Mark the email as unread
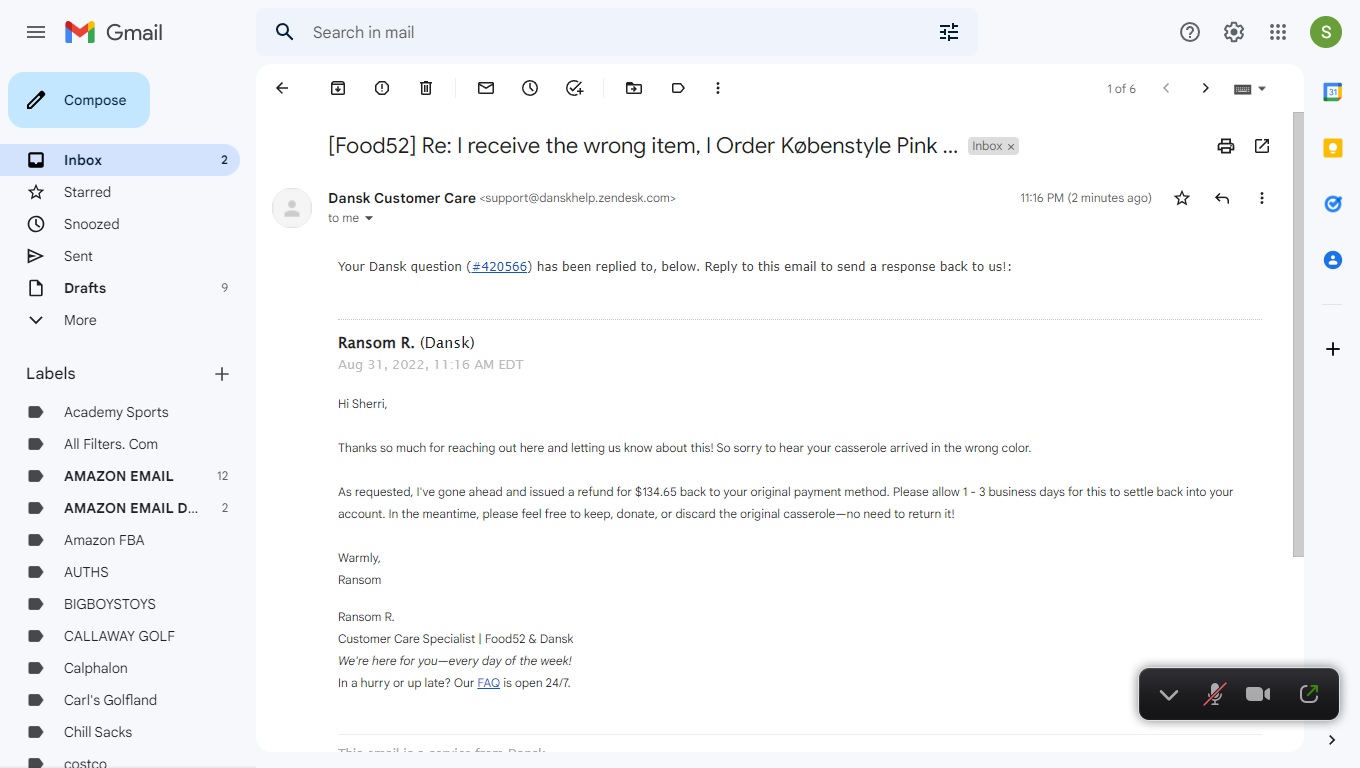The height and width of the screenshot is (768, 1360). 486,88
